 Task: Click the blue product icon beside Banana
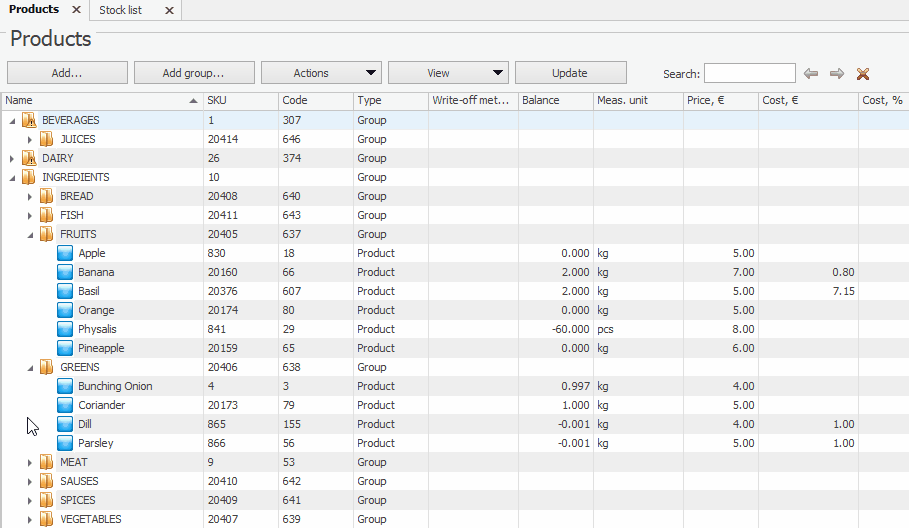click(x=65, y=272)
